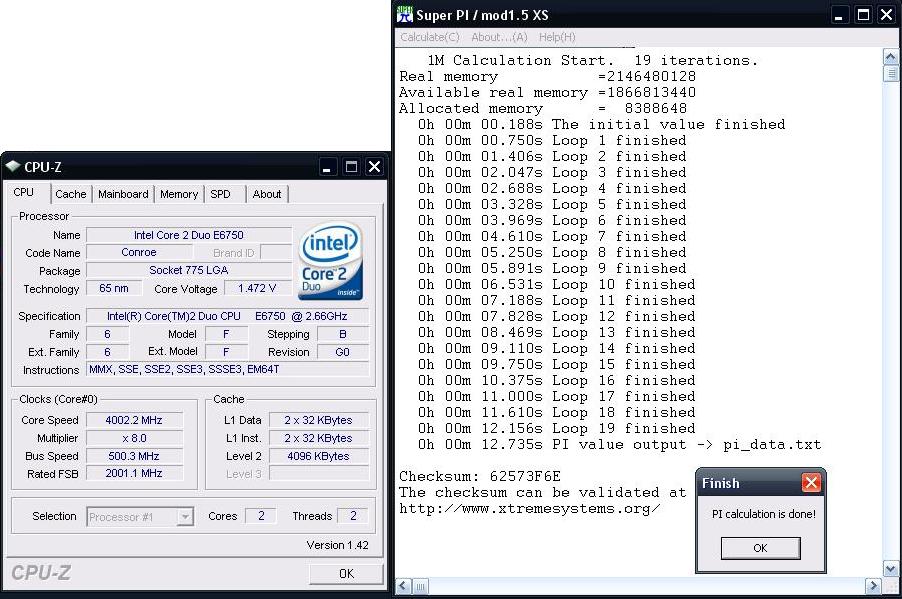902x599 pixels.
Task: Click Super PI vertical scrollbar down arrow
Action: 890,569
